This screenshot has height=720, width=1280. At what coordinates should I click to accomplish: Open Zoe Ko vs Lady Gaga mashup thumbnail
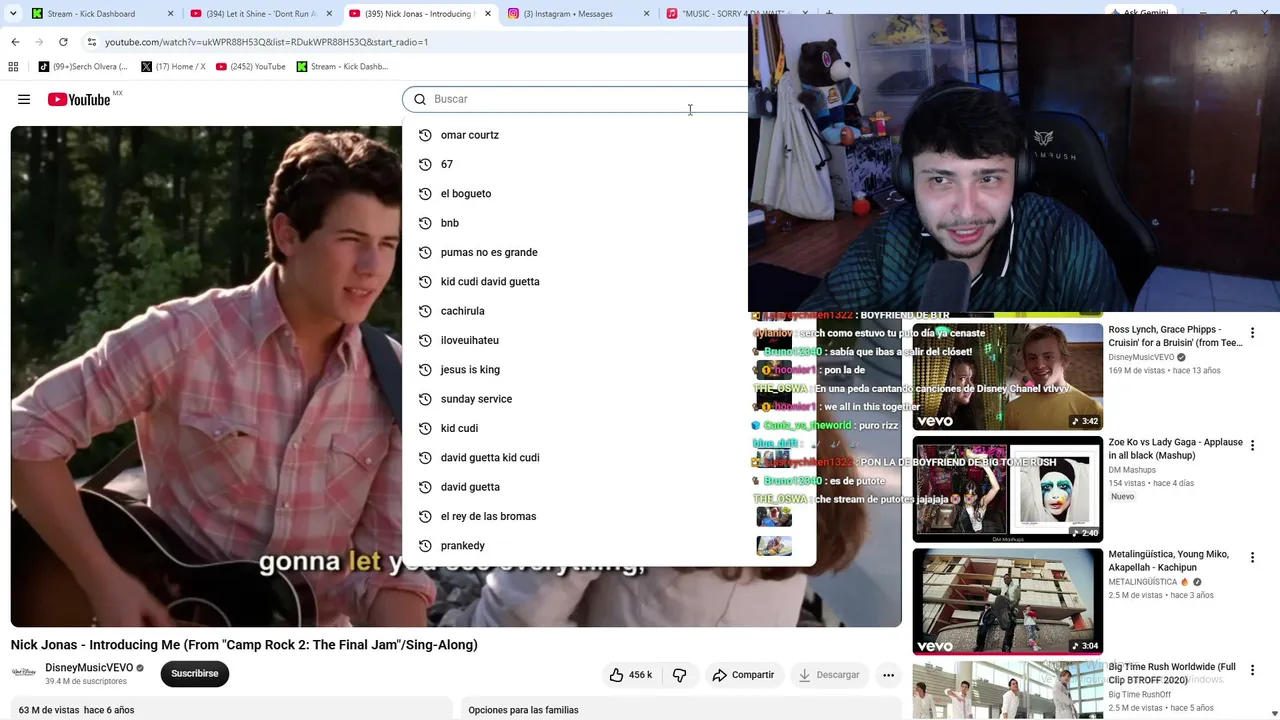[1007, 489]
